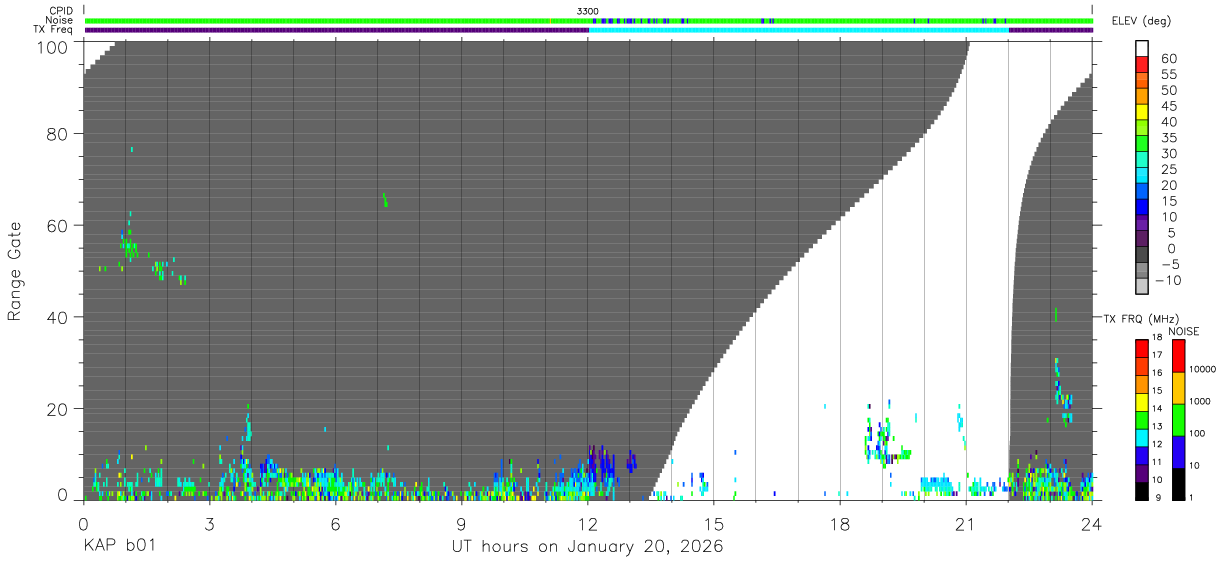Pick the orange segment of the NOISE bar
This screenshot has height=567, width=1228.
(1178, 387)
